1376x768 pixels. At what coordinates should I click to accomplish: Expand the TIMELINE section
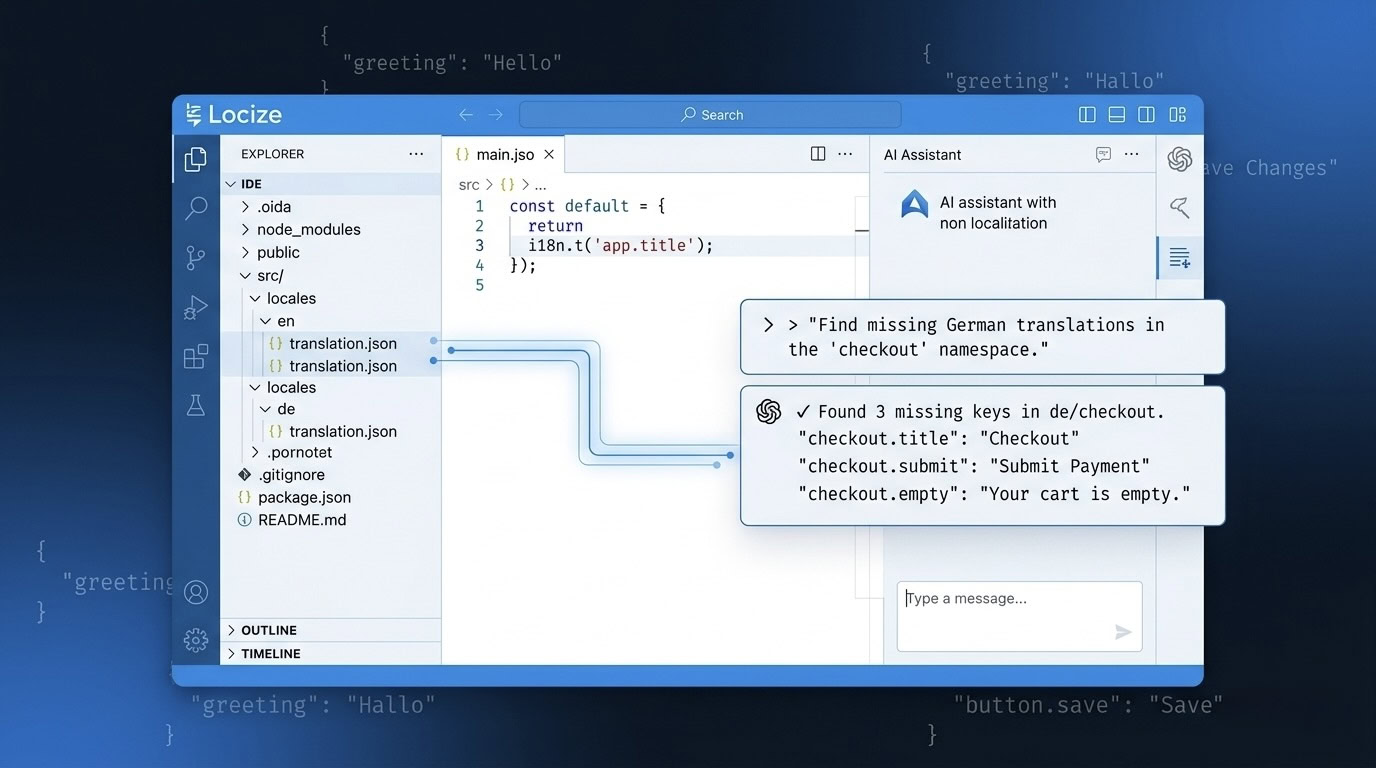(x=270, y=653)
